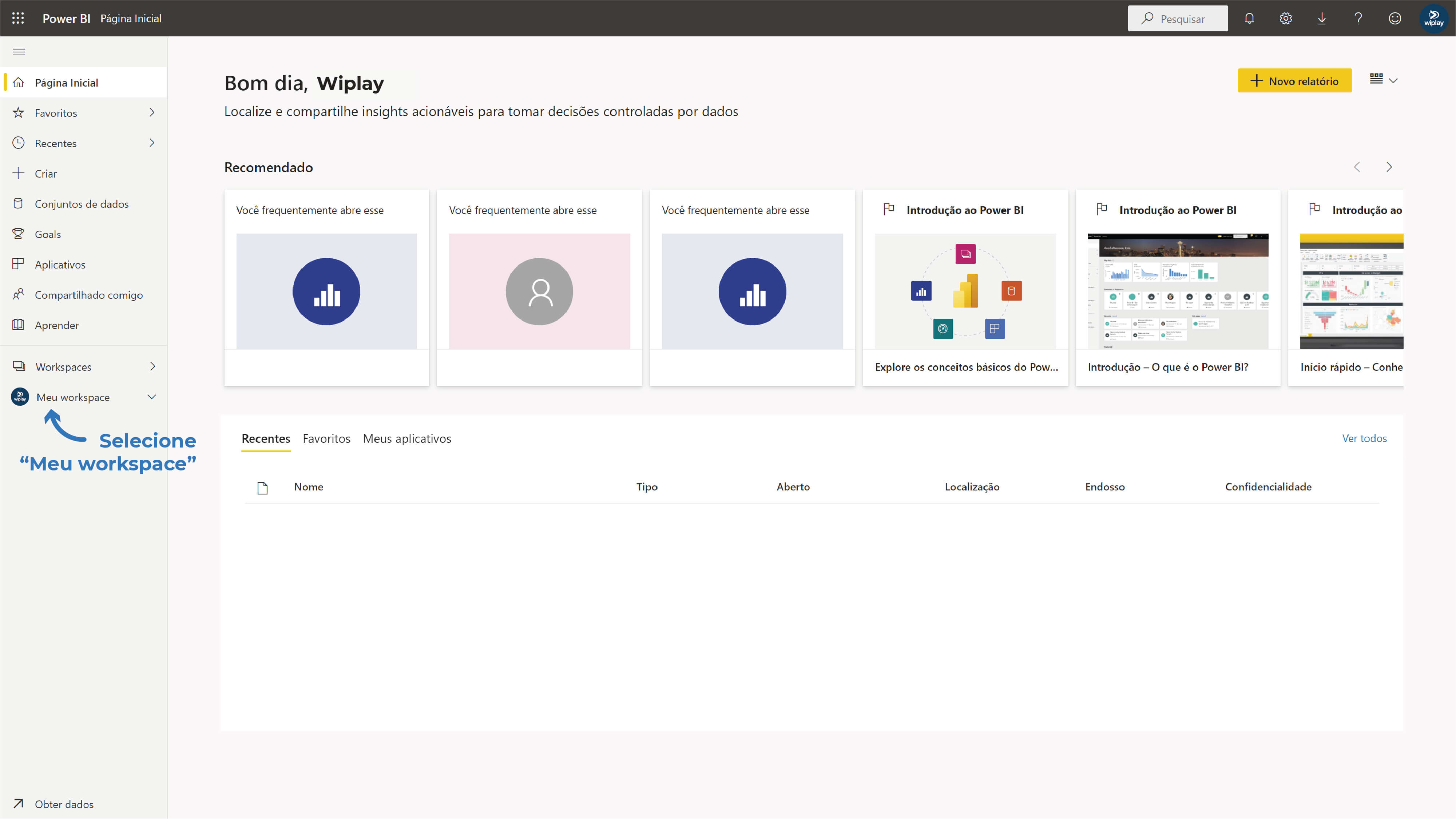The height and width of the screenshot is (819, 1456).
Task: Expand the Favoritos flyout chevron
Action: [x=151, y=112]
